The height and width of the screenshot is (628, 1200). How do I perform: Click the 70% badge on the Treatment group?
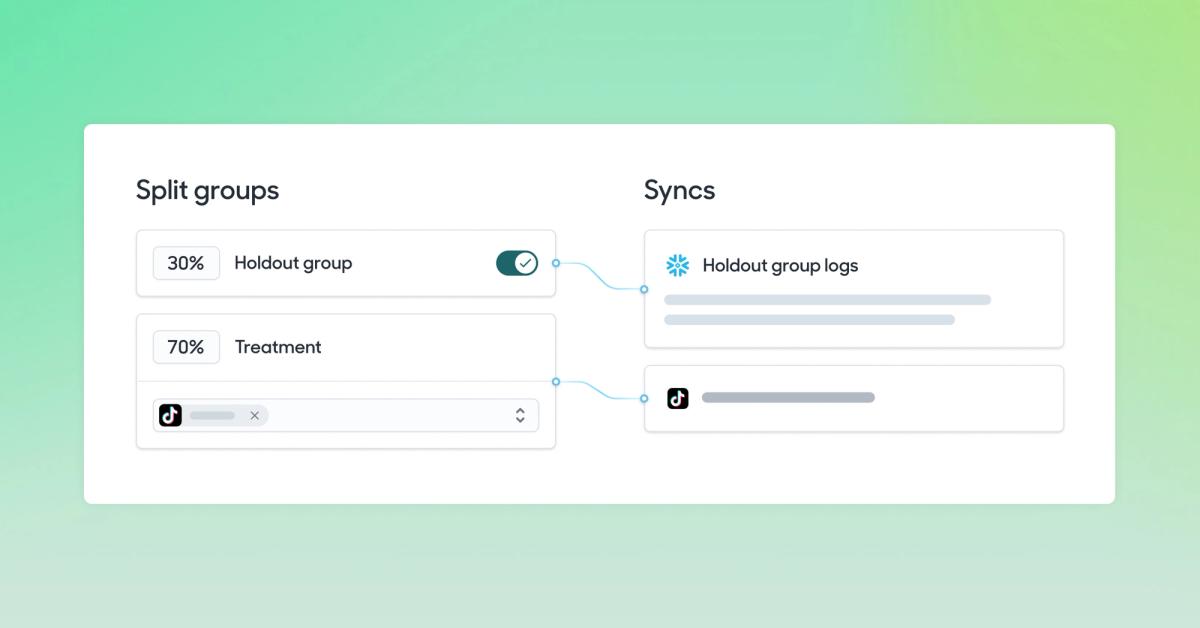coord(186,347)
